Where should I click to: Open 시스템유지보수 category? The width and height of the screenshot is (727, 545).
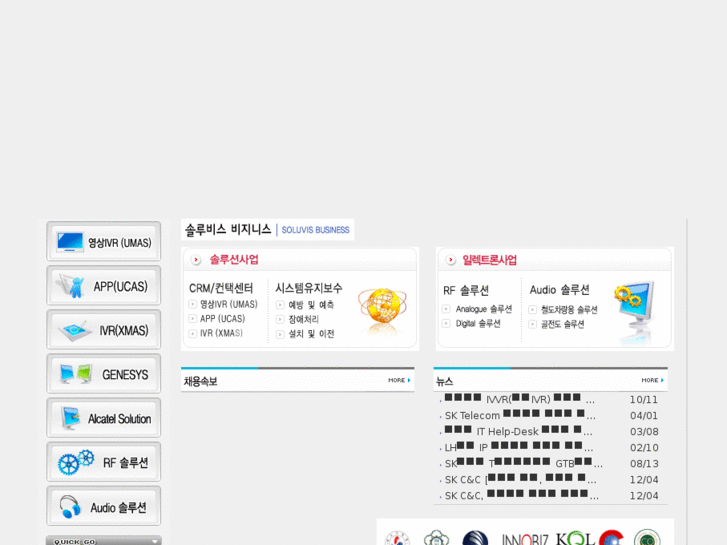click(x=309, y=288)
